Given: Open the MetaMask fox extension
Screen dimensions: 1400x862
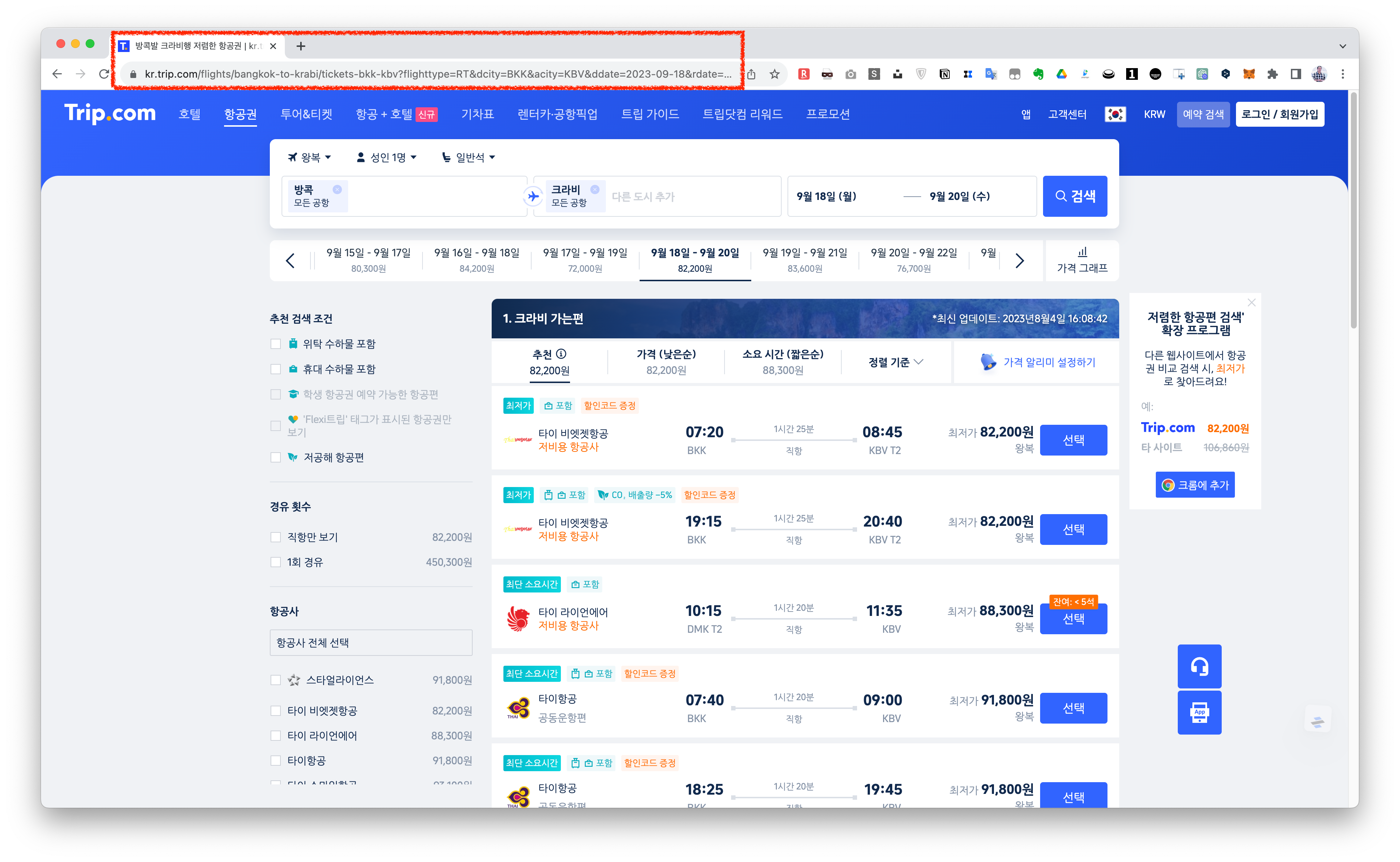Looking at the screenshot, I should [x=1248, y=74].
